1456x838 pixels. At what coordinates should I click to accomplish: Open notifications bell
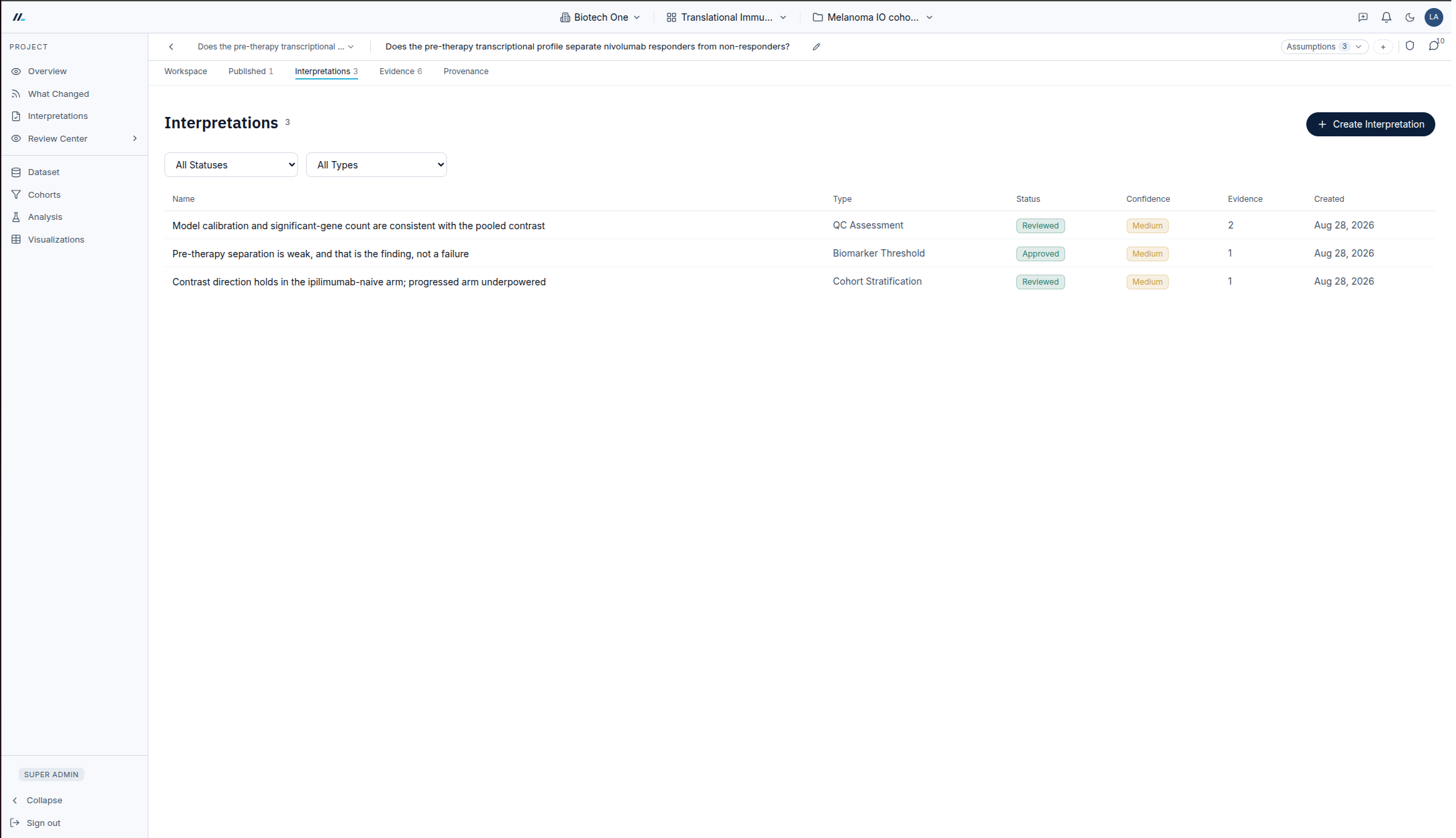point(1387,17)
